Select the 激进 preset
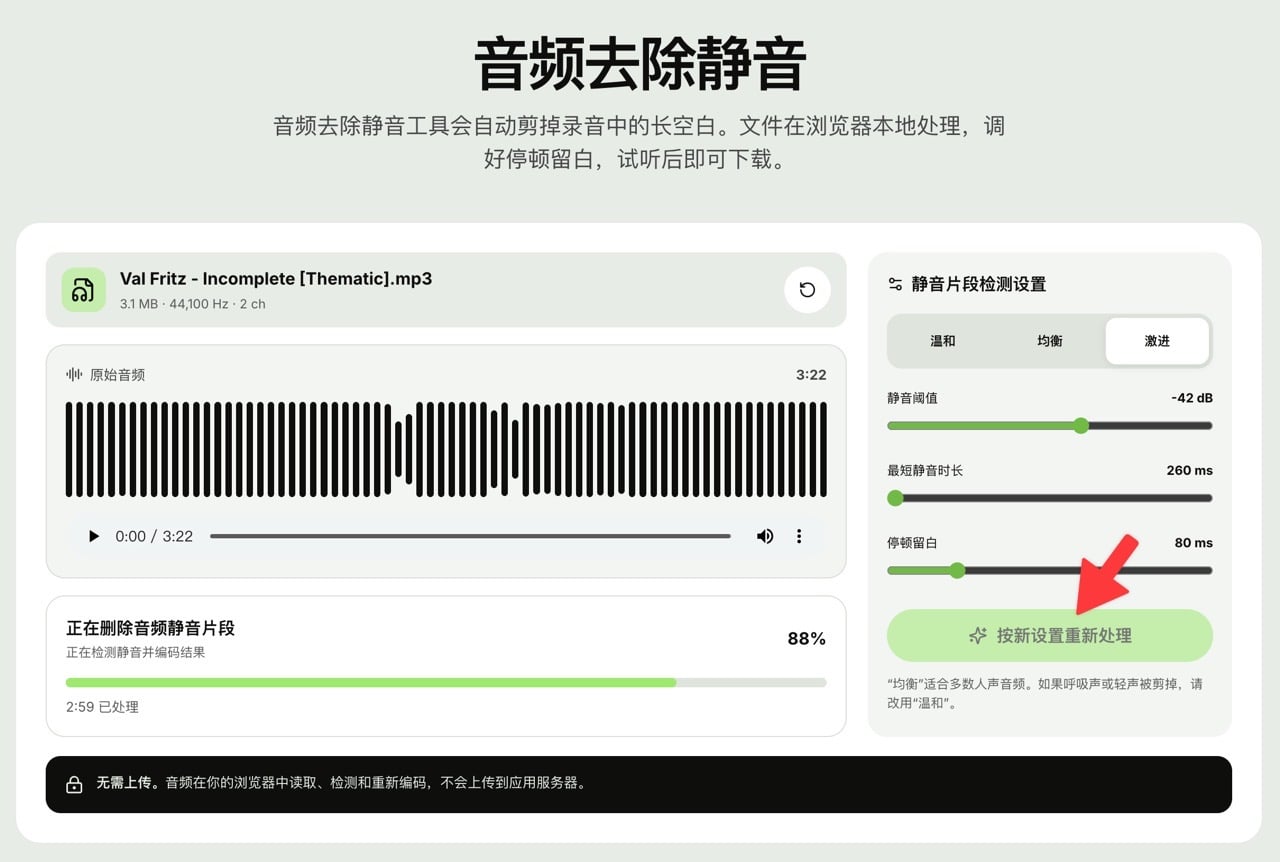This screenshot has height=862, width=1280. point(1157,341)
